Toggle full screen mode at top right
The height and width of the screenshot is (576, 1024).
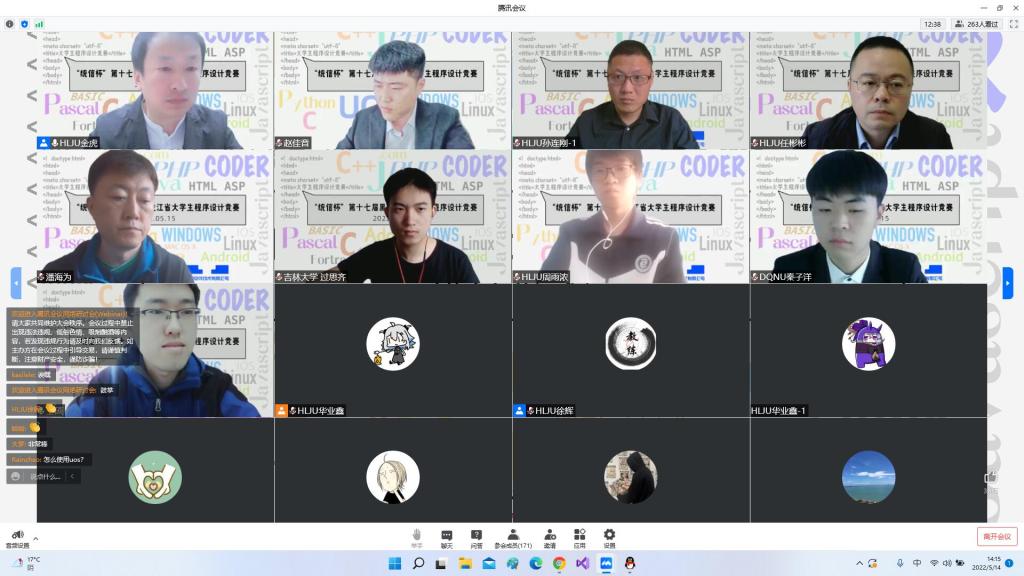pyautogui.click(x=1012, y=23)
